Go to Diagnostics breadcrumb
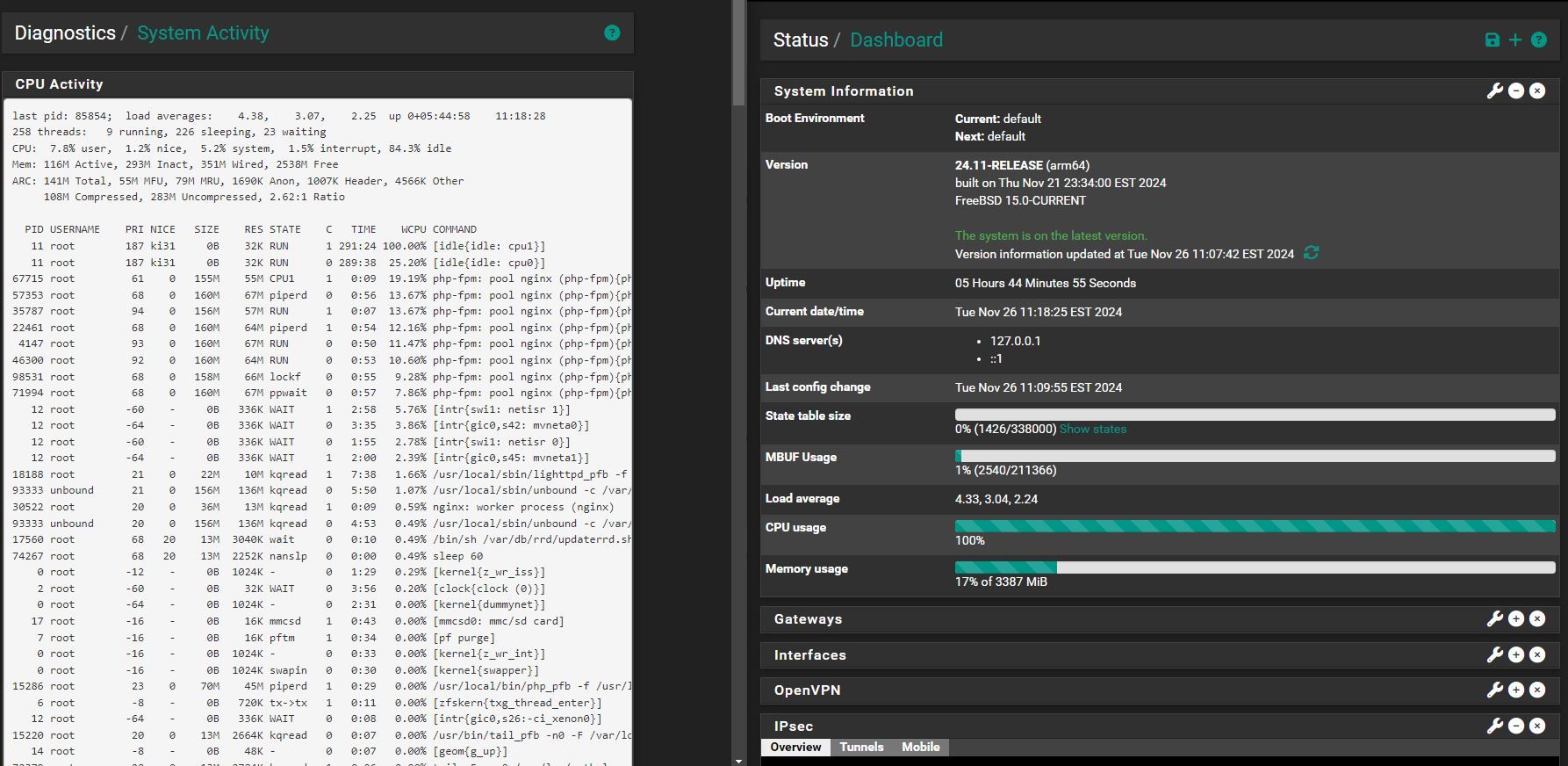Viewport: 1568px width, 766px height. (65, 33)
